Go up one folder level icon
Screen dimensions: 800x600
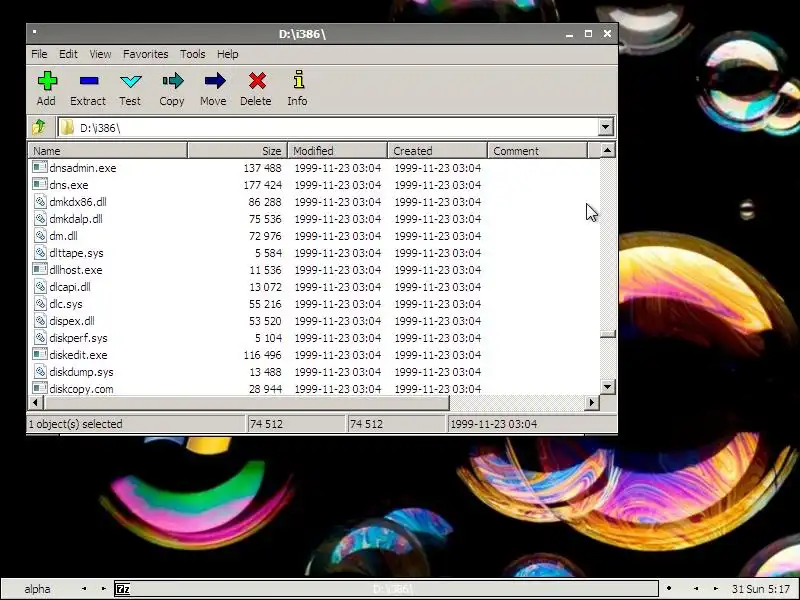coord(39,127)
